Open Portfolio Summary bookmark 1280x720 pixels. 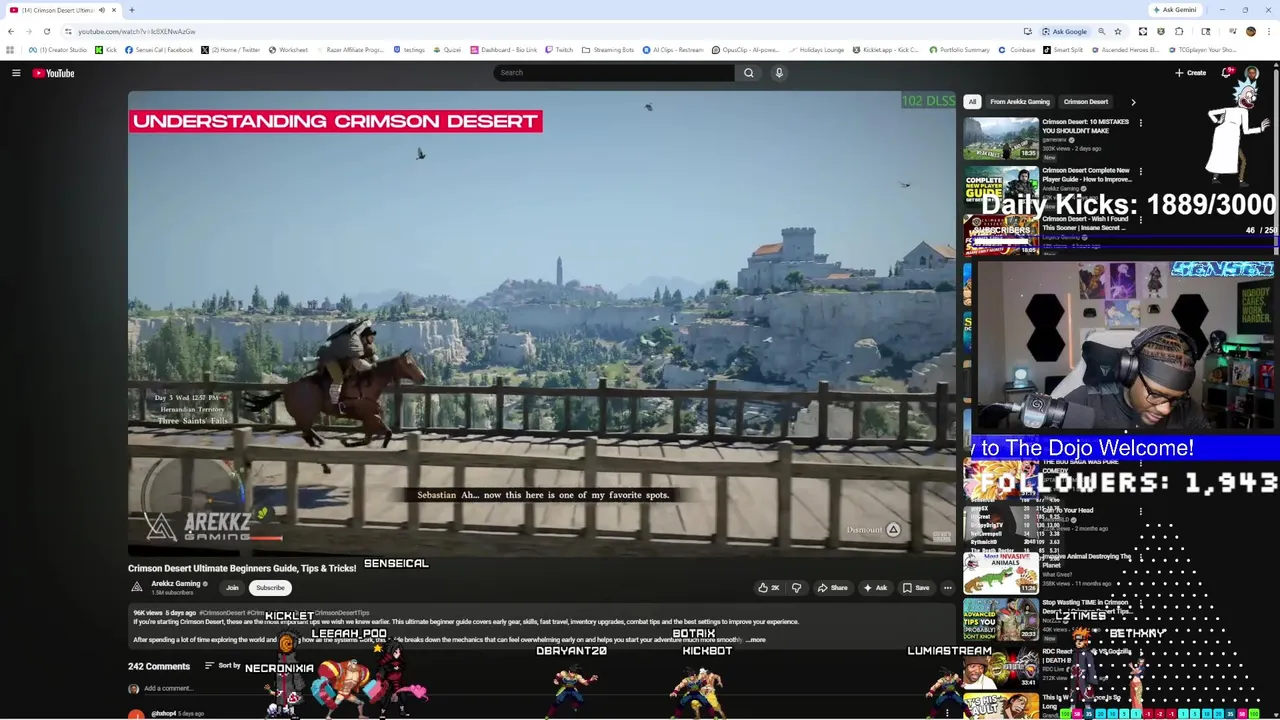coord(960,50)
